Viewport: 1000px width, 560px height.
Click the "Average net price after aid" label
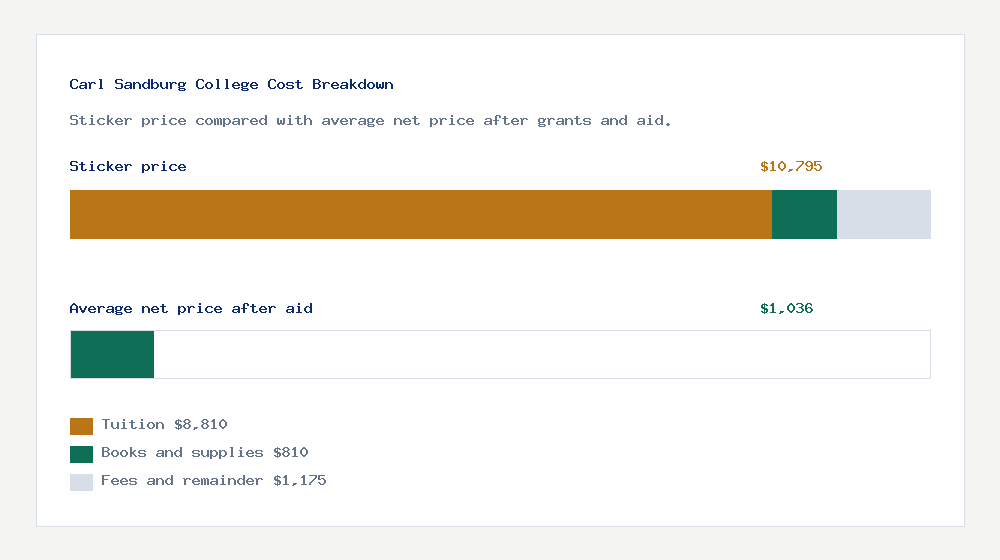[191, 309]
